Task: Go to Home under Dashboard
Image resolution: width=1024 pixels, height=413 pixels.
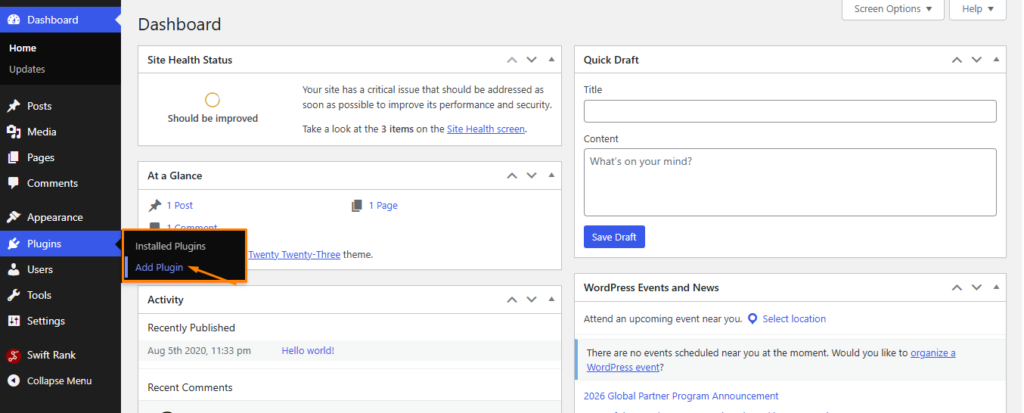Action: [23, 48]
